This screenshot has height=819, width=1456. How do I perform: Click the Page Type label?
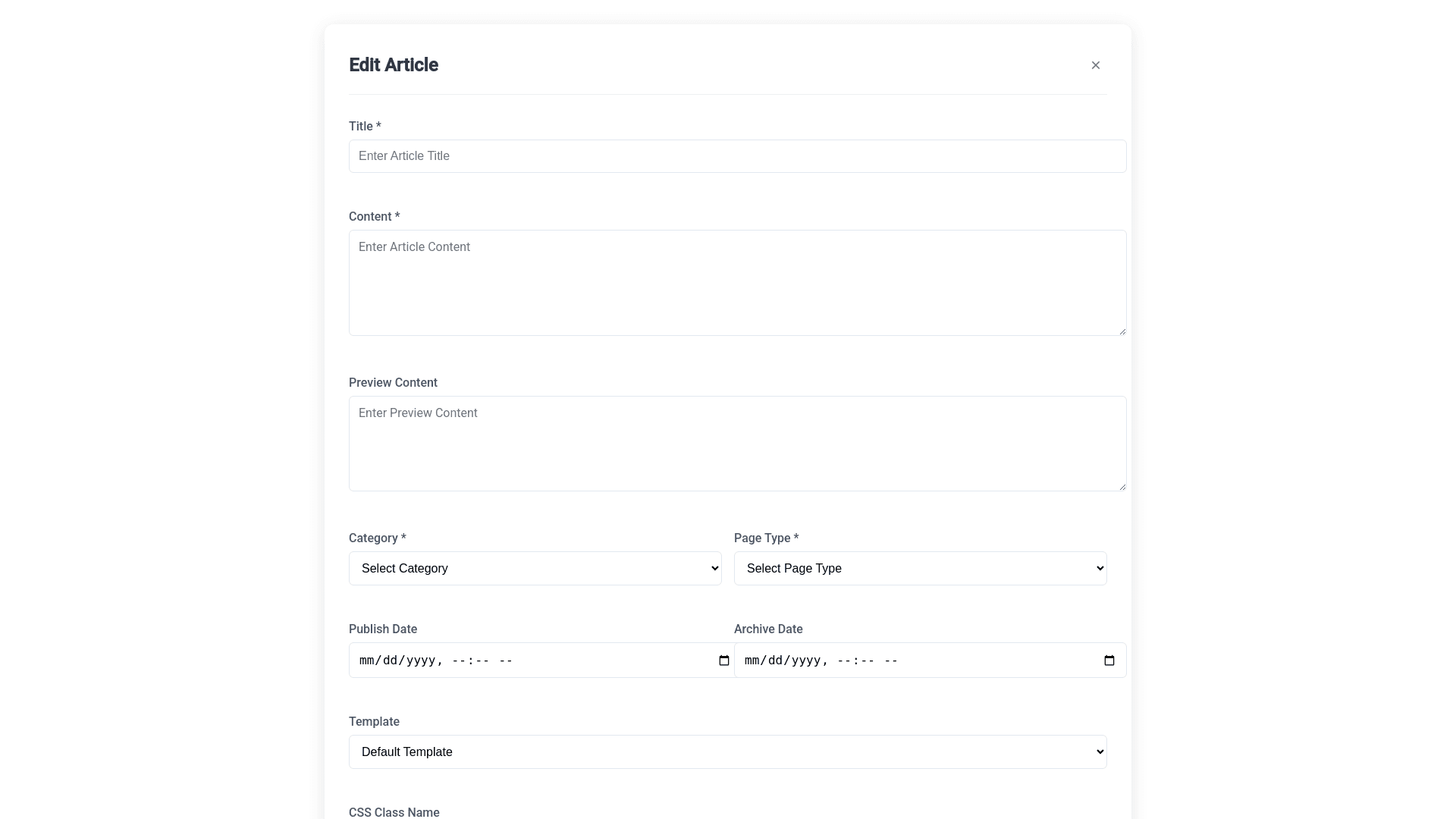(x=766, y=538)
